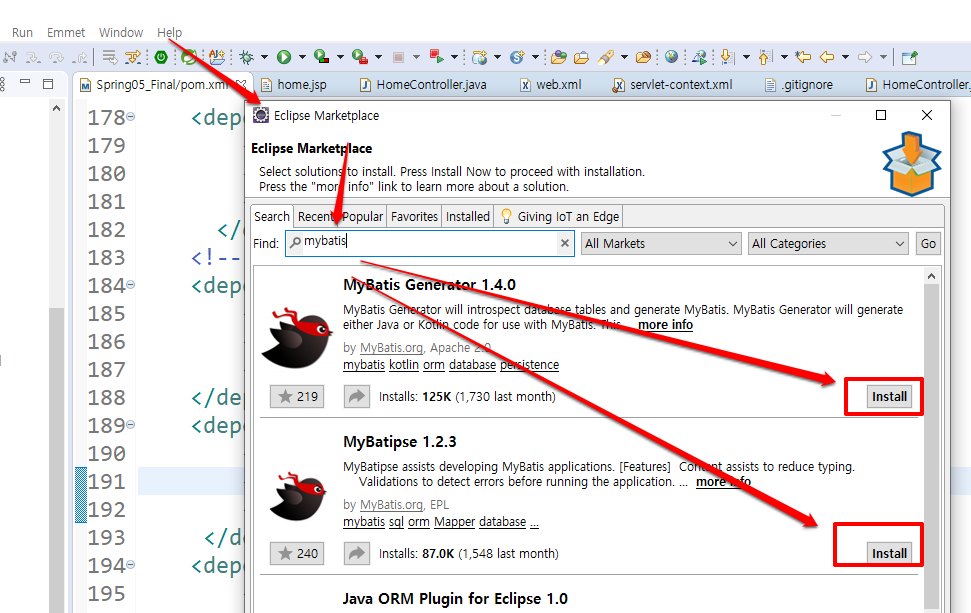Screen dimensions: 971x613
Task: Open the Coverage launch dropdown arrow
Action: coord(340,58)
